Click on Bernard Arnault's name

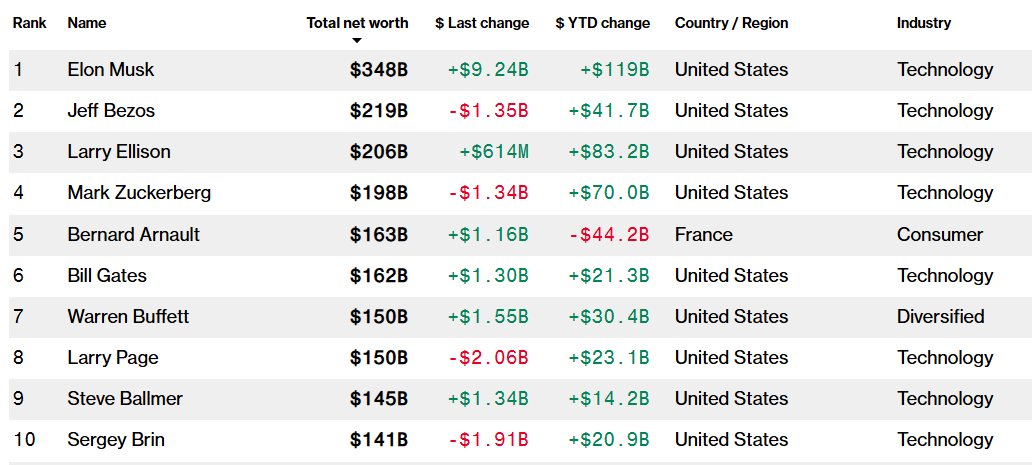(x=134, y=235)
